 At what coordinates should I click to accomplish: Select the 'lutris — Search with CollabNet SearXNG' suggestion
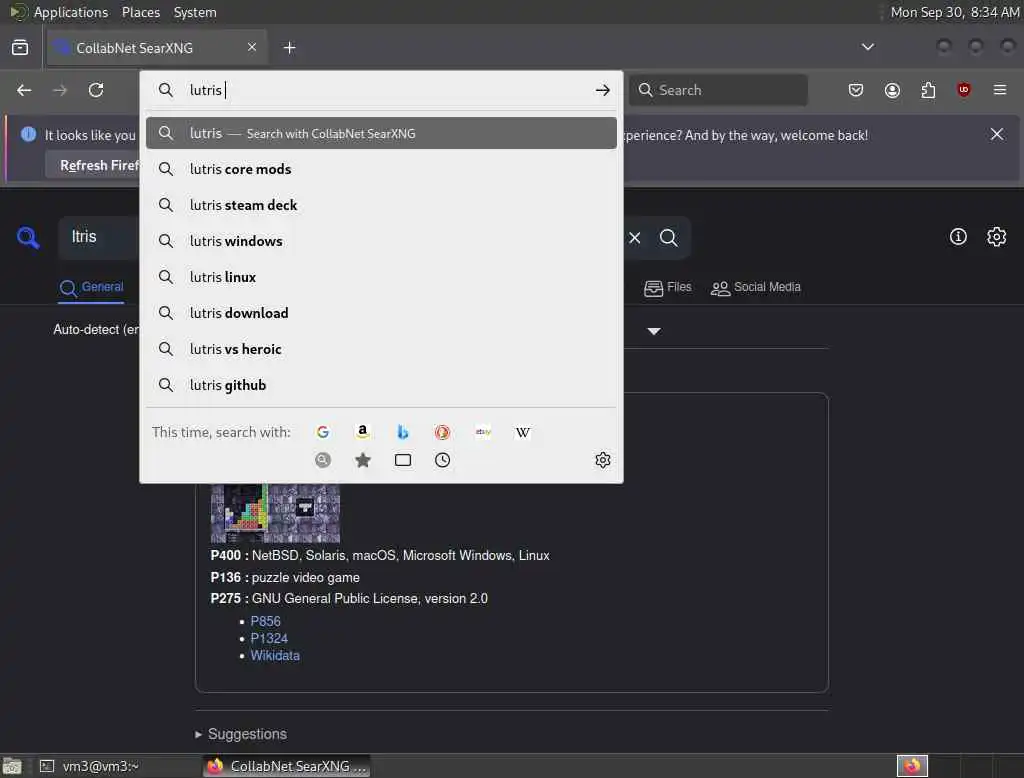point(381,133)
